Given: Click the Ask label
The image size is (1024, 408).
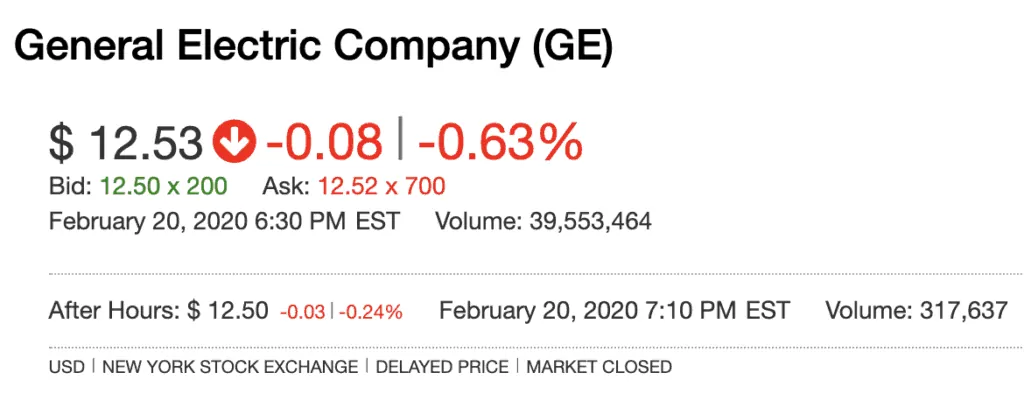Looking at the screenshot, I should click(x=287, y=187).
